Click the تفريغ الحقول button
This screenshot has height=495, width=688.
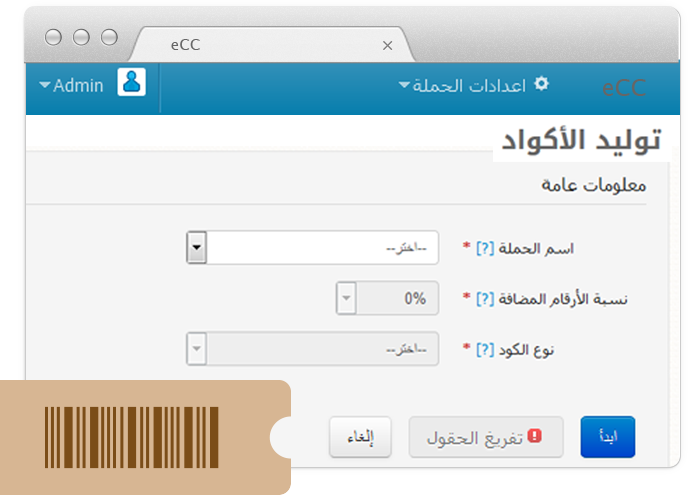pyautogui.click(x=485, y=438)
